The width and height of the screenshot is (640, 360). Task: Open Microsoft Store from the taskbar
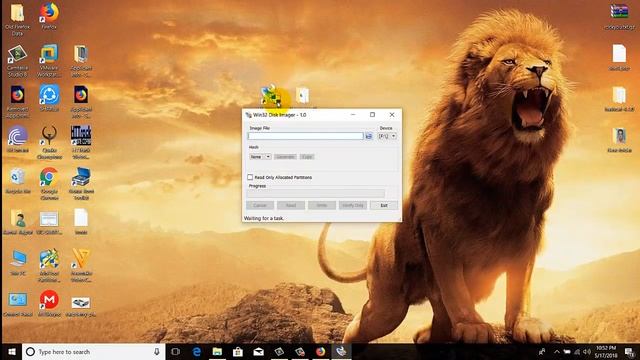point(238,351)
